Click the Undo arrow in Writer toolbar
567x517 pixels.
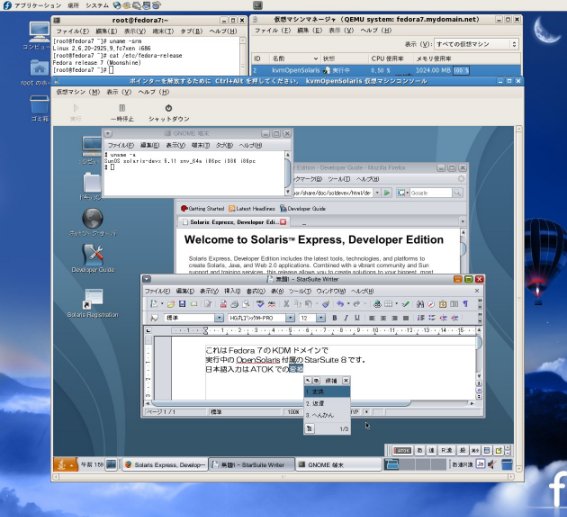pyautogui.click(x=340, y=304)
